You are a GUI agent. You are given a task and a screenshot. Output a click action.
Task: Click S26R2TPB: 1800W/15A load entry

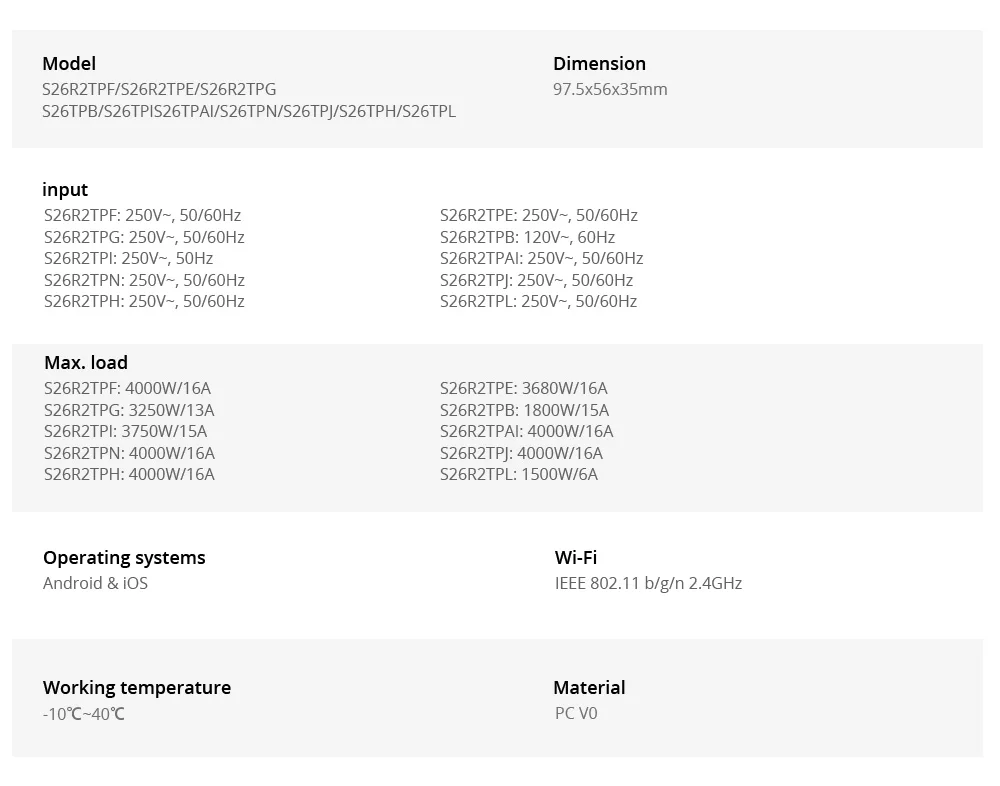point(524,410)
